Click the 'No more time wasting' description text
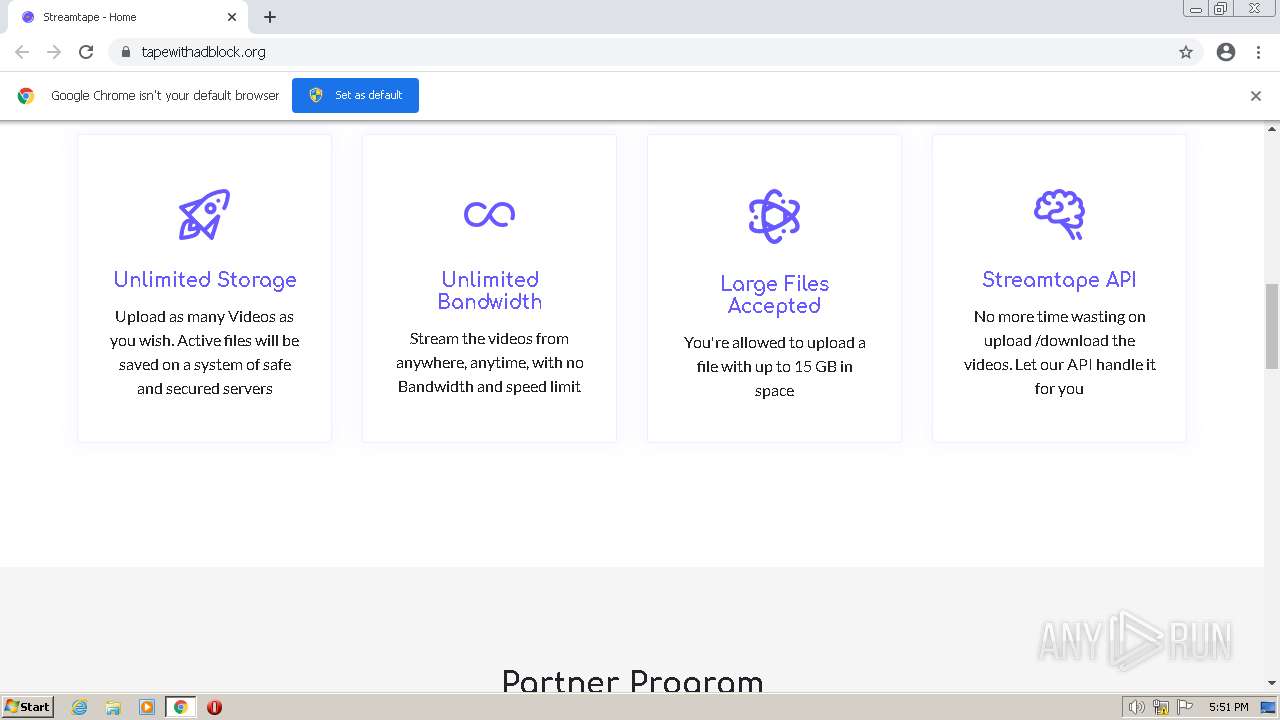This screenshot has width=1280, height=720. (x=1059, y=352)
